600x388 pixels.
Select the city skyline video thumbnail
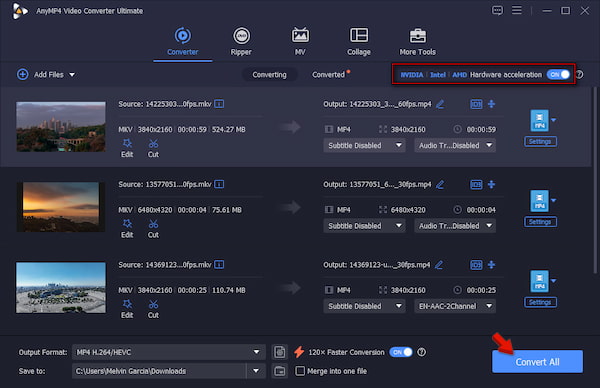click(x=61, y=127)
